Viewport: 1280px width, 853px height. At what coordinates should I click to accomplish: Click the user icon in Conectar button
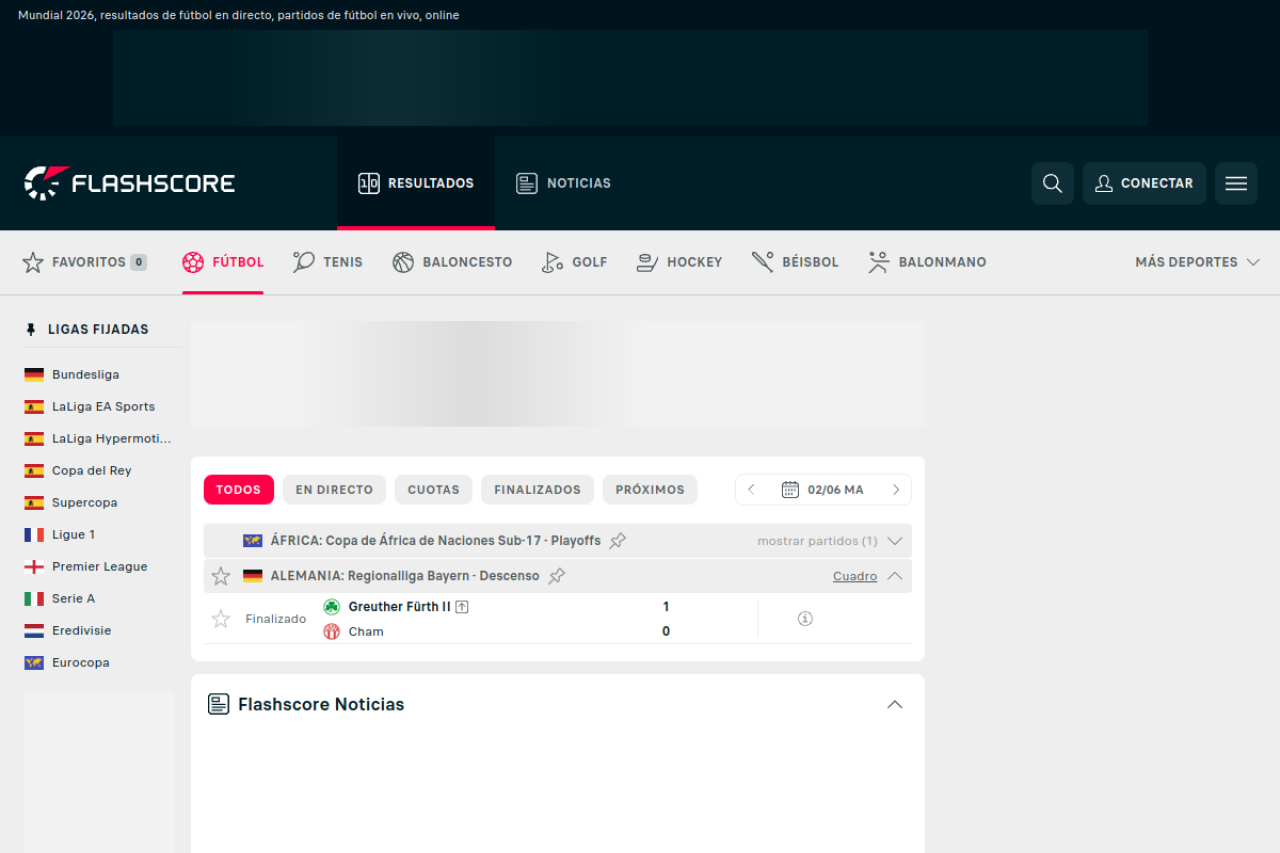[1104, 183]
